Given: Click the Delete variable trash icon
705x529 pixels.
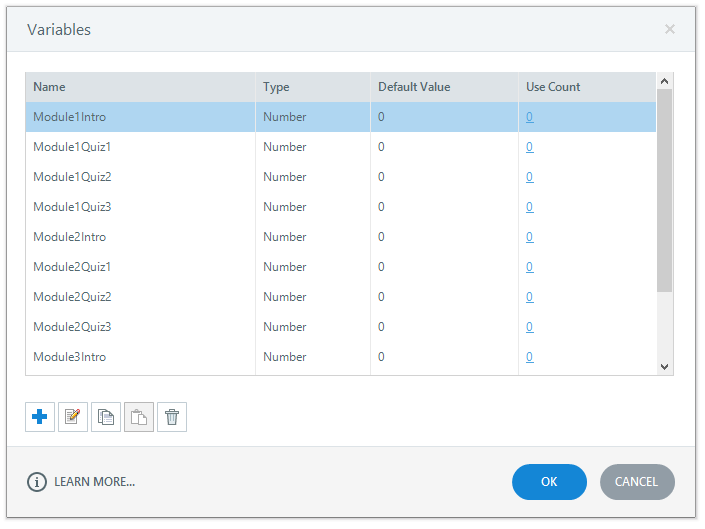Looking at the screenshot, I should click(x=172, y=417).
